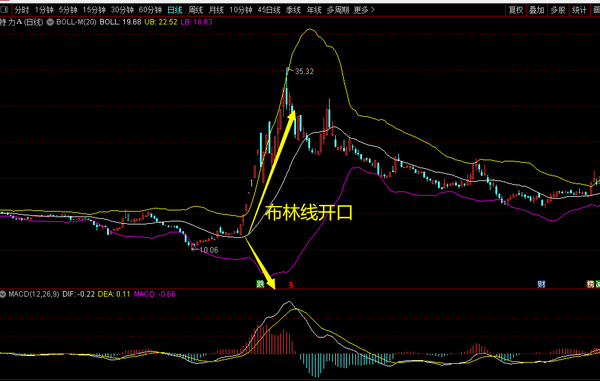
Task: Click the UB: 22.52 value
Action: pyautogui.click(x=161, y=22)
